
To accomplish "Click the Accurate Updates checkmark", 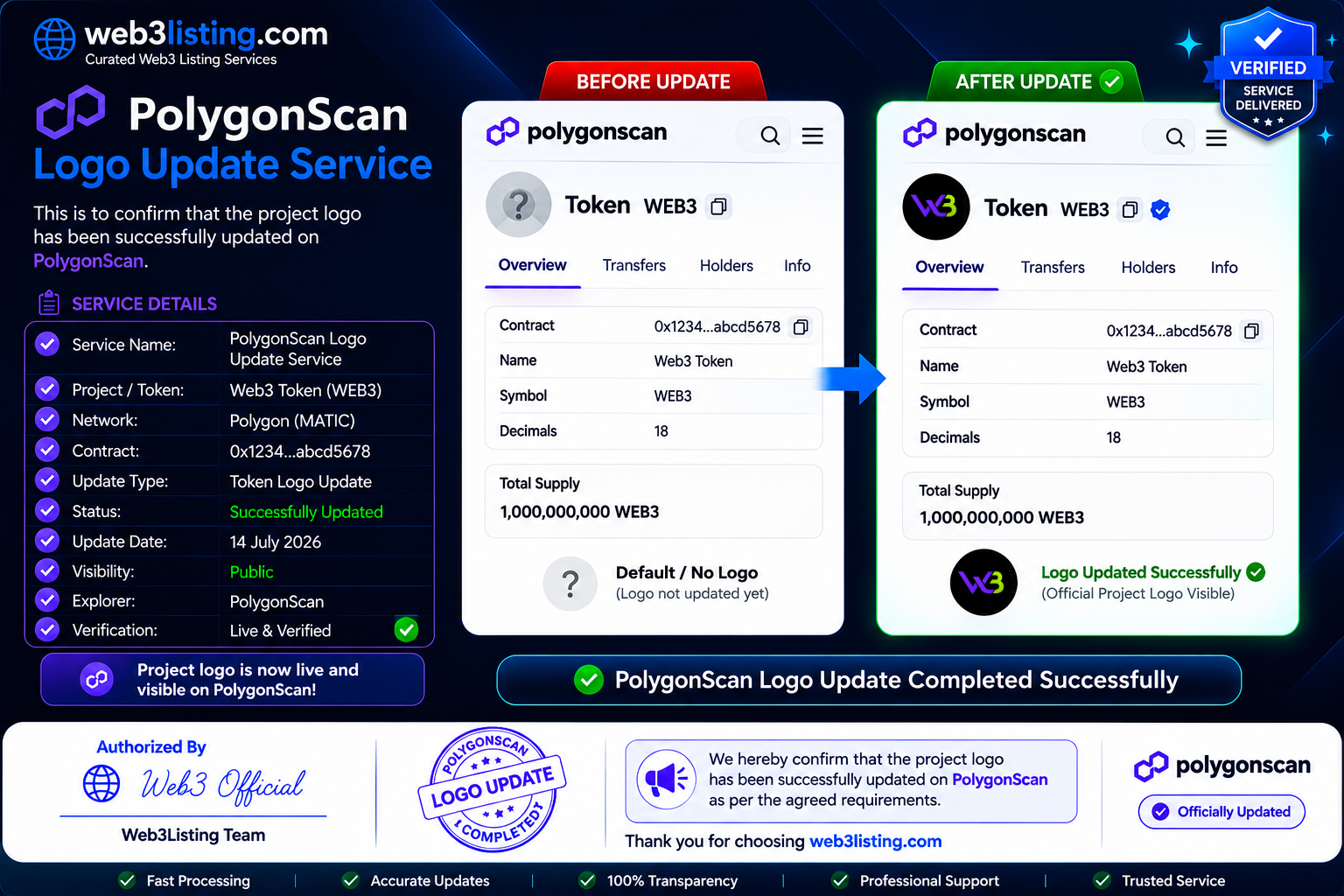I will point(351,880).
